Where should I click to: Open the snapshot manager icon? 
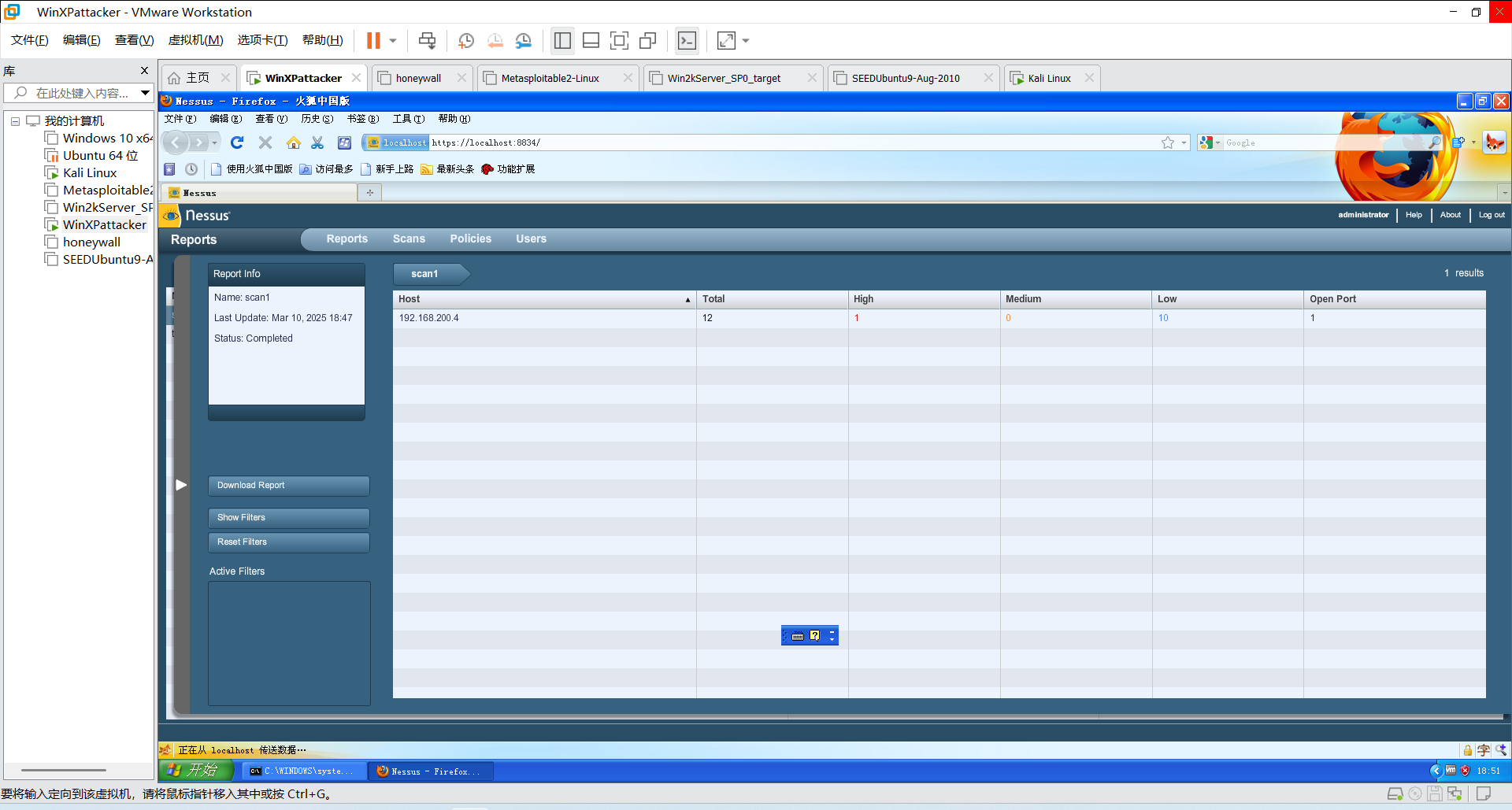(x=524, y=40)
